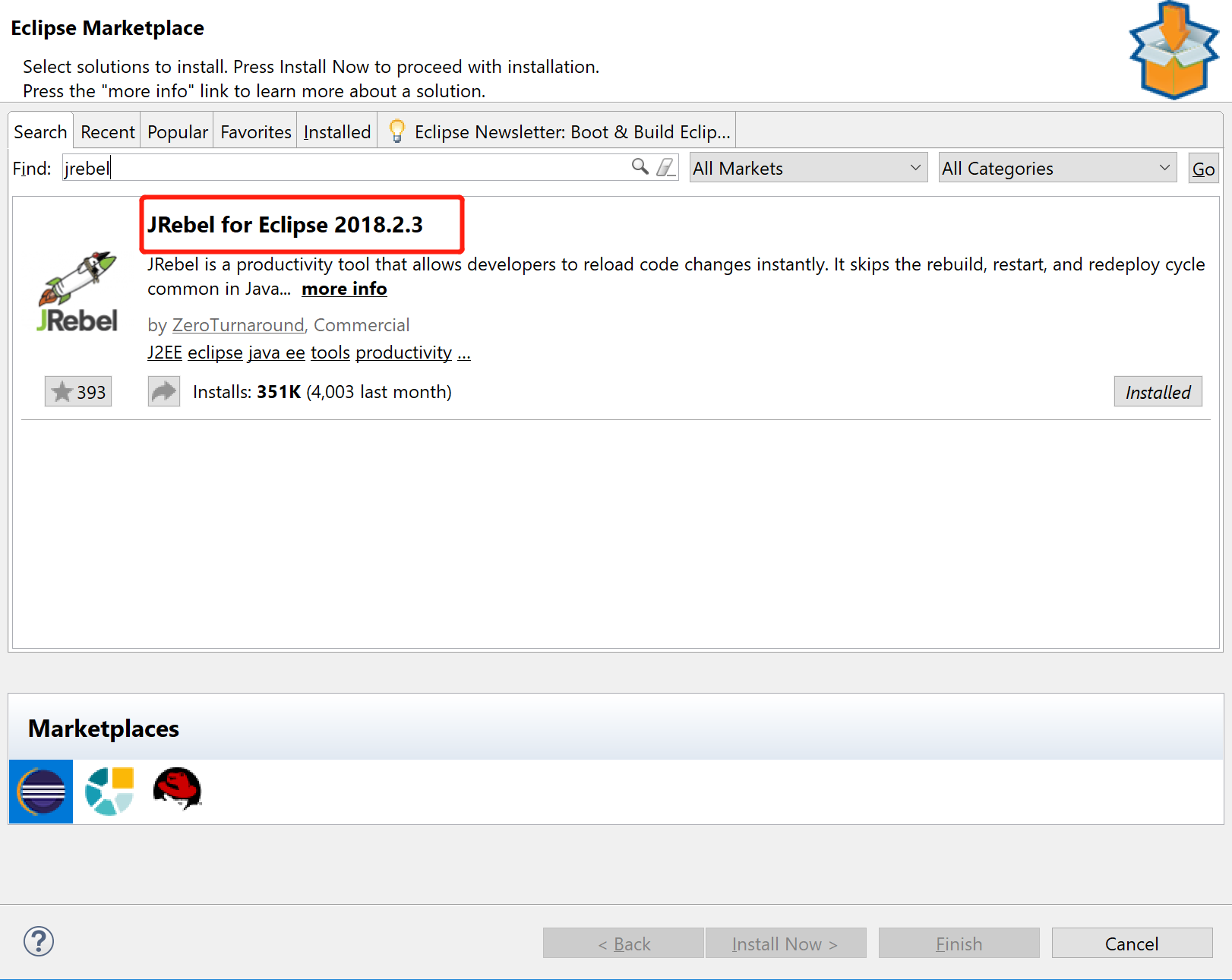The height and width of the screenshot is (980, 1232).
Task: Click the Go button
Action: point(1203,168)
